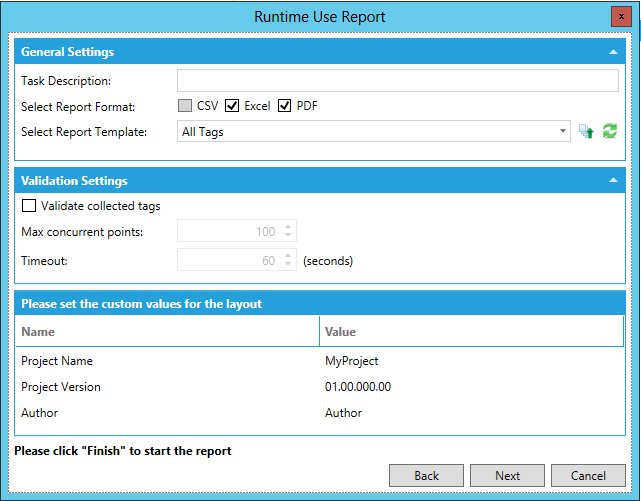641x501 pixels.
Task: Select the Project Version value 01.00.000.00
Action: [358, 387]
